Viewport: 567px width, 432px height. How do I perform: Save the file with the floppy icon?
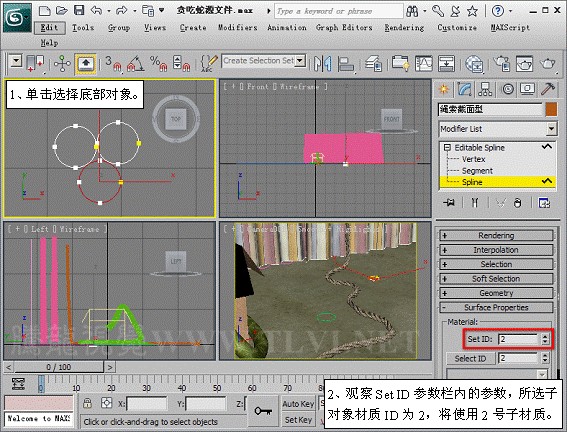pos(79,10)
